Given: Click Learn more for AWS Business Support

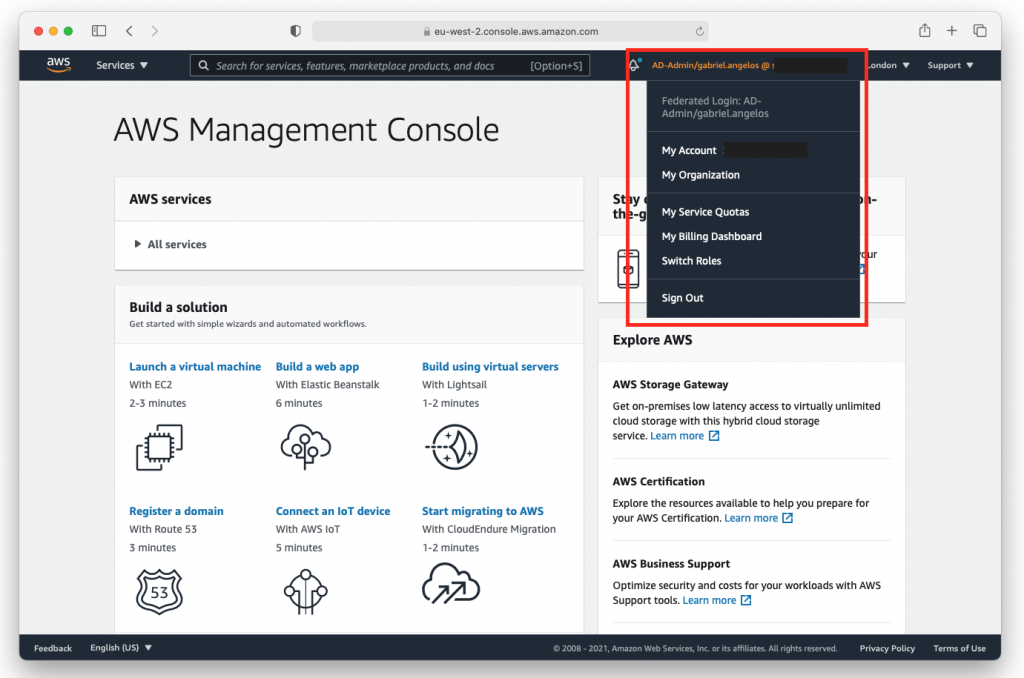Looking at the screenshot, I should click(717, 600).
